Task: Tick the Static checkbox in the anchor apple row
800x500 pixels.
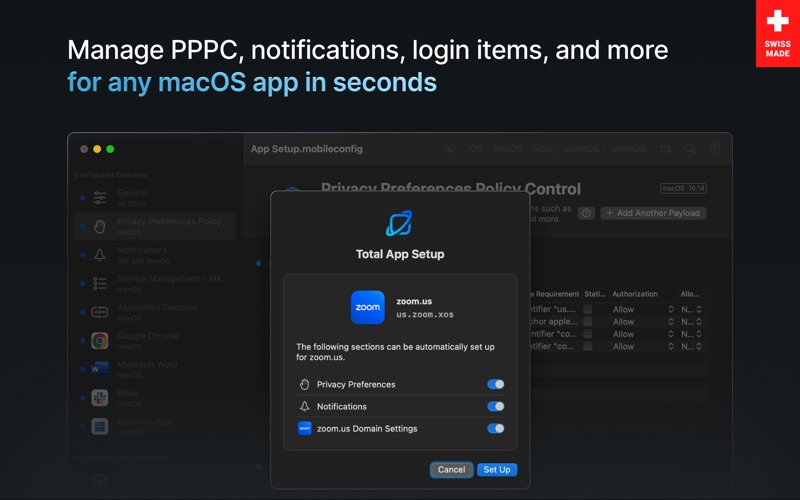Action: coord(588,321)
